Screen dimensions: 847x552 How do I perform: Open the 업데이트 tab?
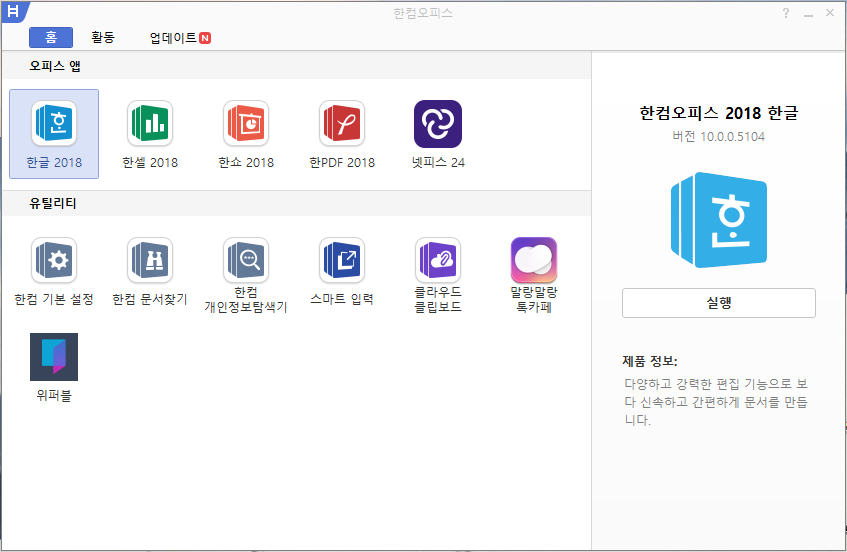pos(180,38)
